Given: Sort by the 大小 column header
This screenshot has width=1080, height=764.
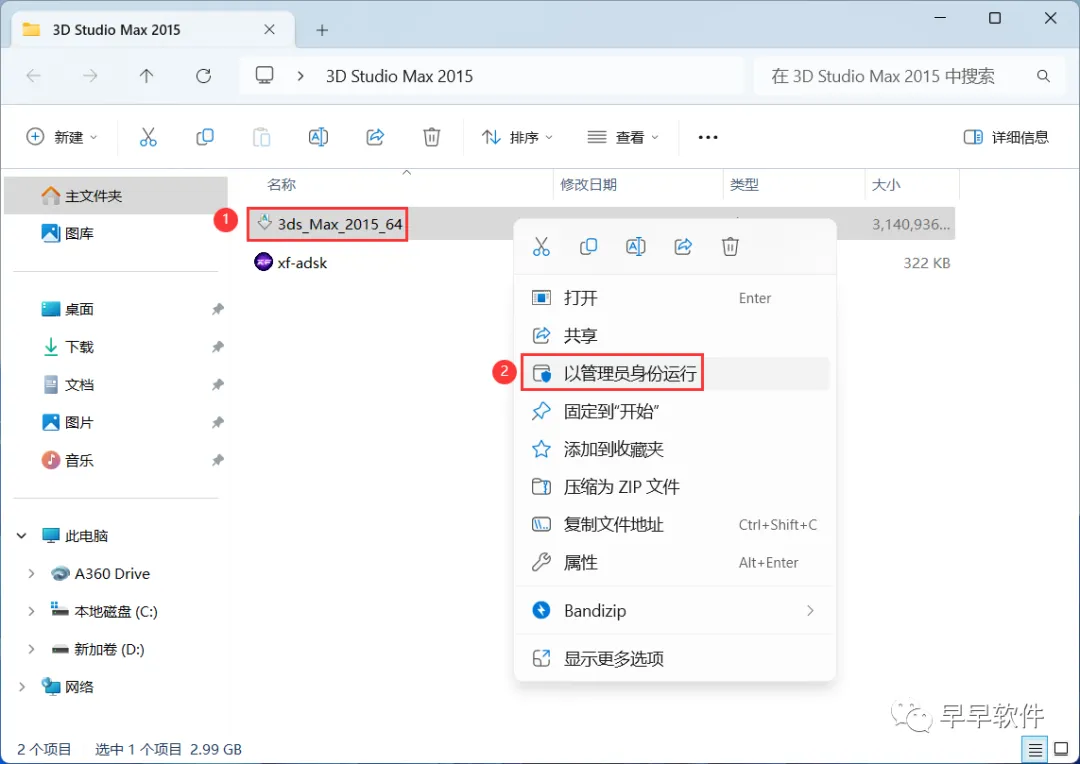Looking at the screenshot, I should 886,185.
